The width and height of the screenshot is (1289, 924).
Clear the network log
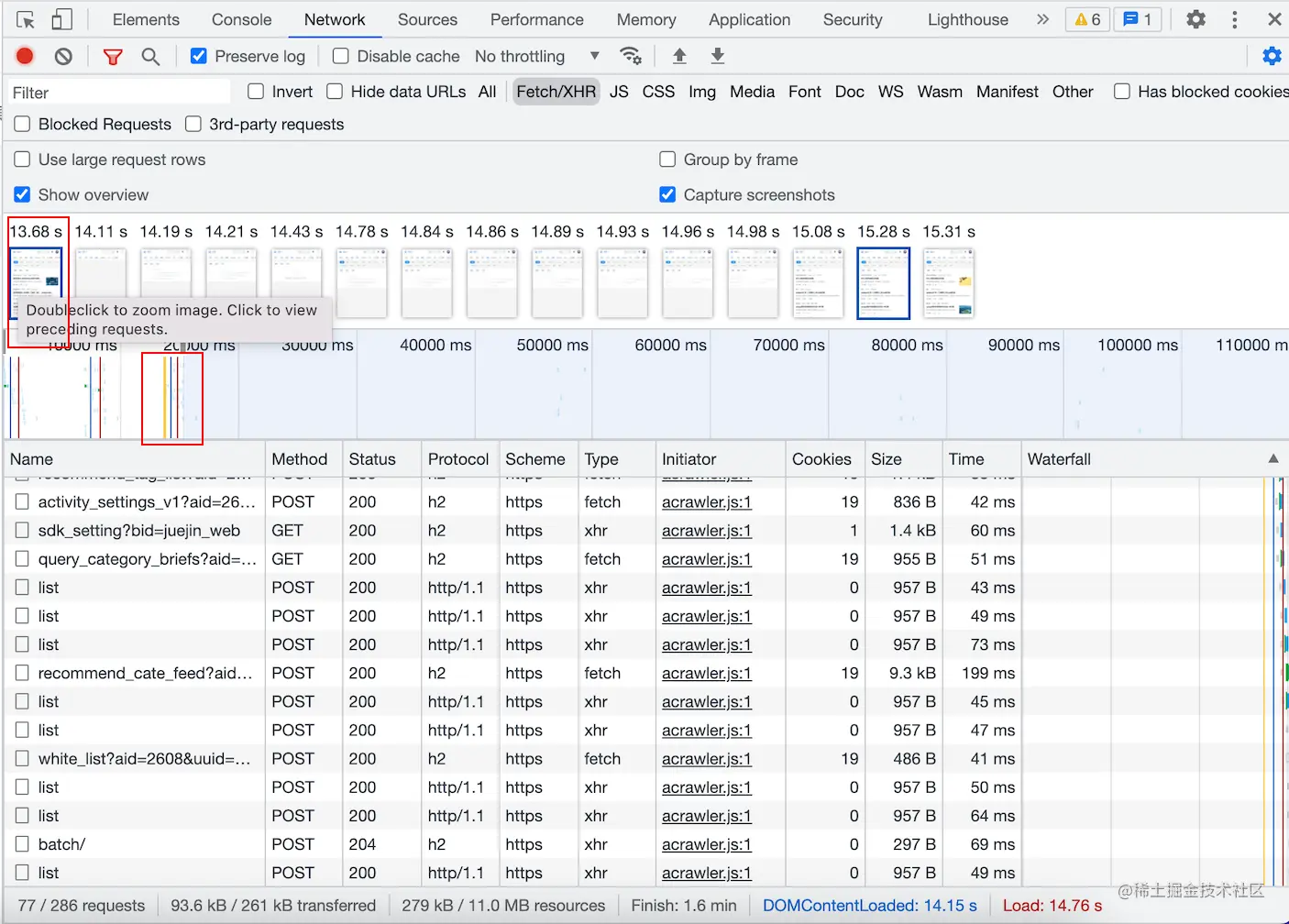[63, 56]
